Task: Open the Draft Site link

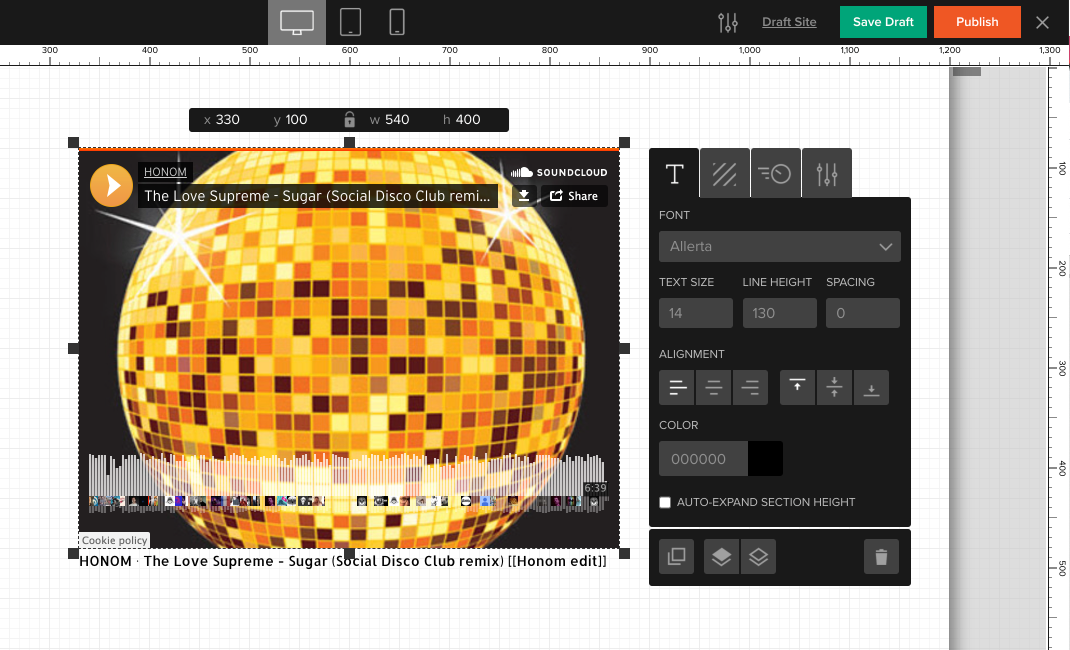Action: click(789, 22)
